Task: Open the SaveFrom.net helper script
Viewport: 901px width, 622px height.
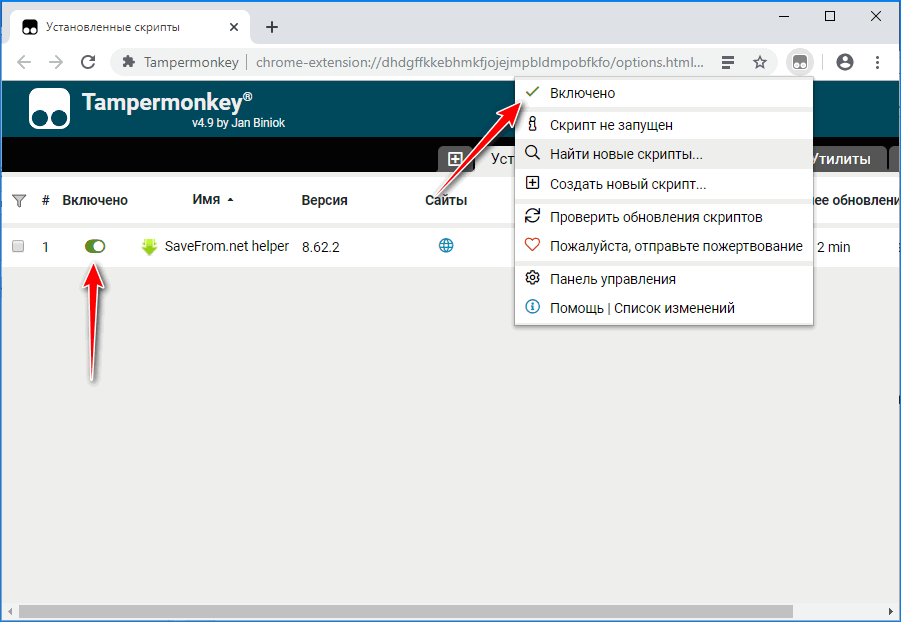Action: tap(226, 247)
